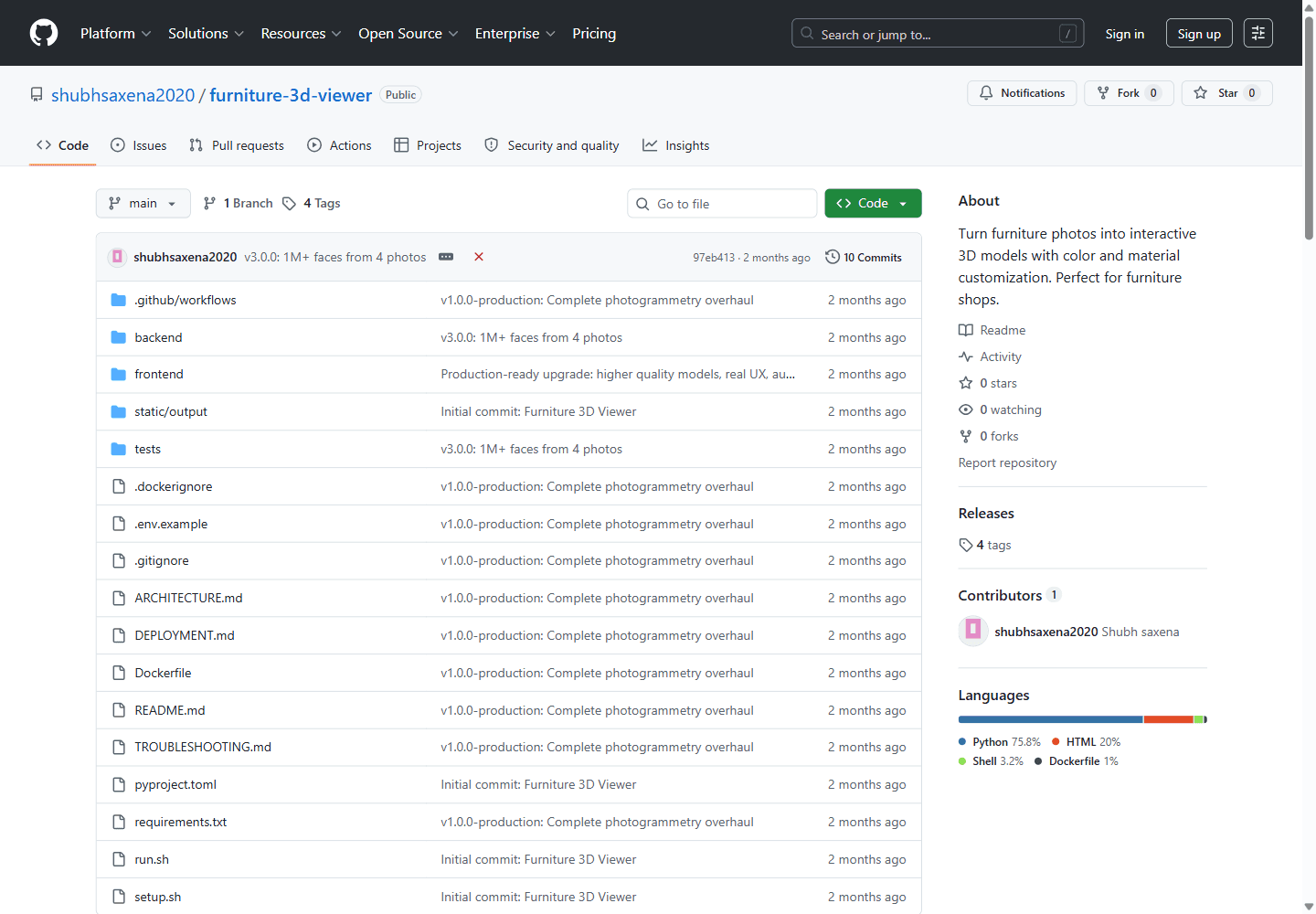1316x914 pixels.
Task: Click the search magnifier icon in header
Action: coord(807,34)
